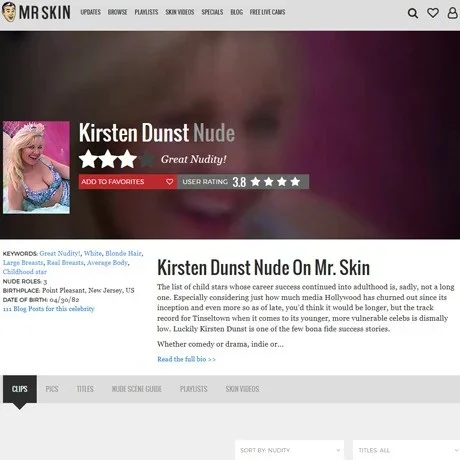This screenshot has width=460, height=460.
Task: Click the heart inside Add to Favorites
Action: tap(169, 182)
